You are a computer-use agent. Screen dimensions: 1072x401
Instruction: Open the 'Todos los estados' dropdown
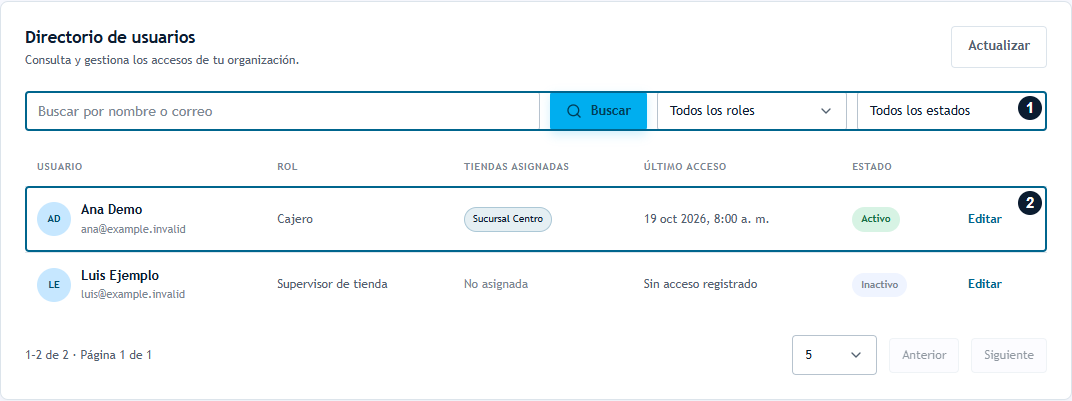pos(950,111)
